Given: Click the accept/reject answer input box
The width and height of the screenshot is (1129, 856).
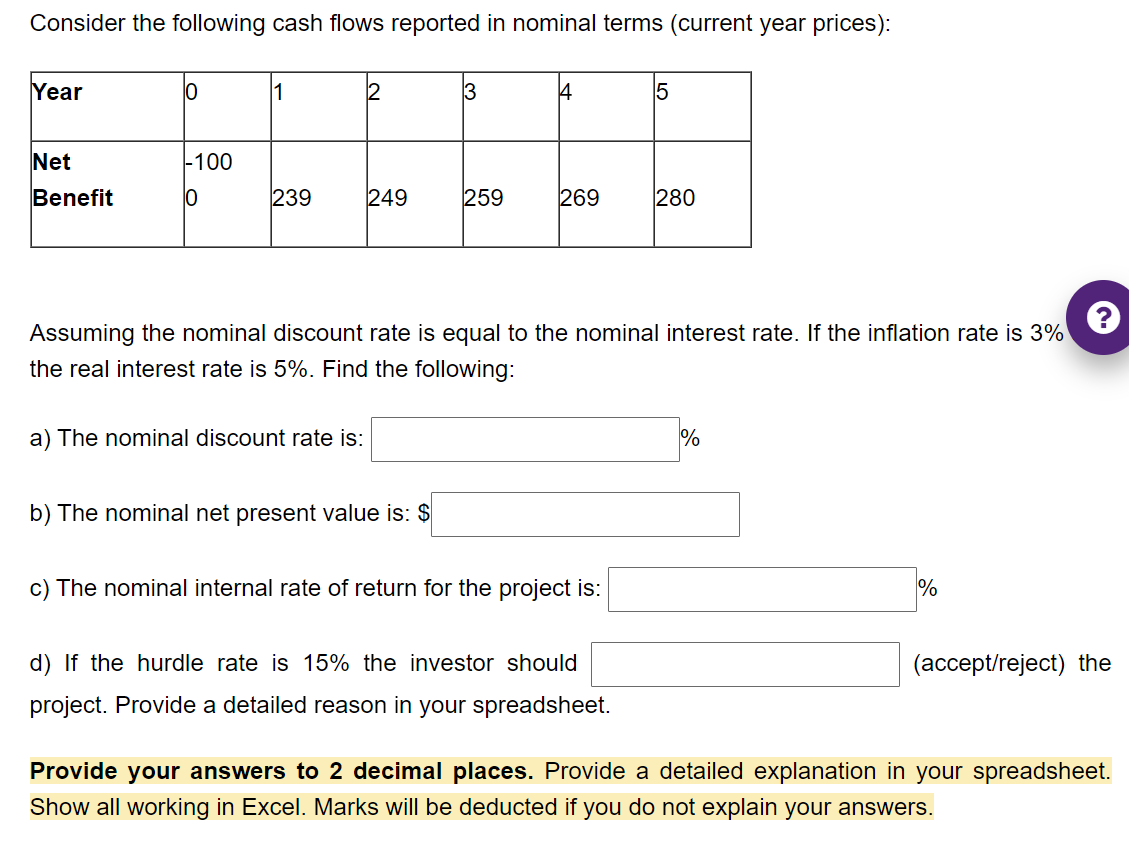Looking at the screenshot, I should tap(744, 663).
